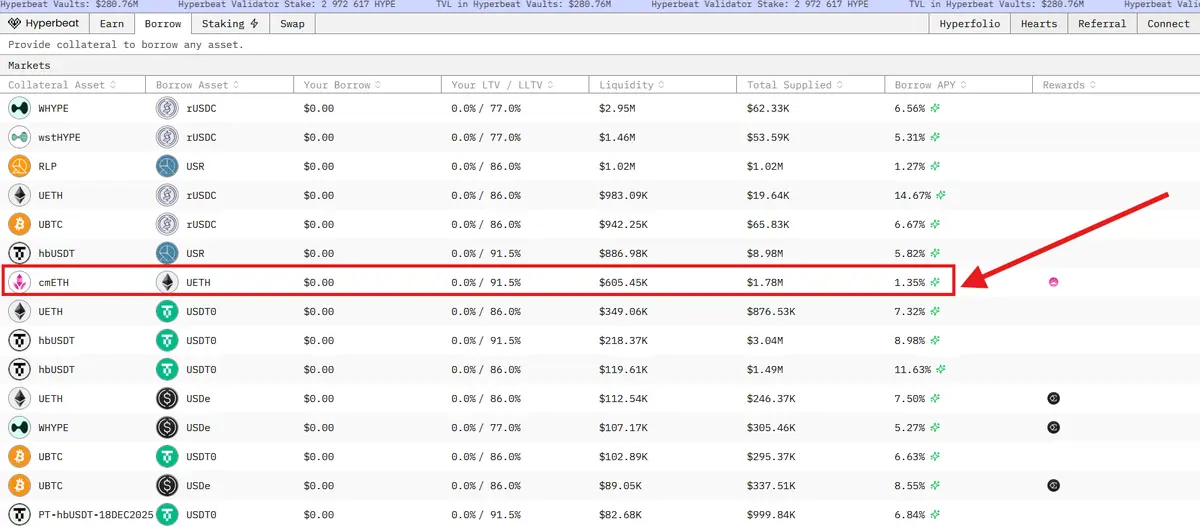
Task: Click the rewards icon in the 8.55% APY row
Action: (x=1053, y=486)
